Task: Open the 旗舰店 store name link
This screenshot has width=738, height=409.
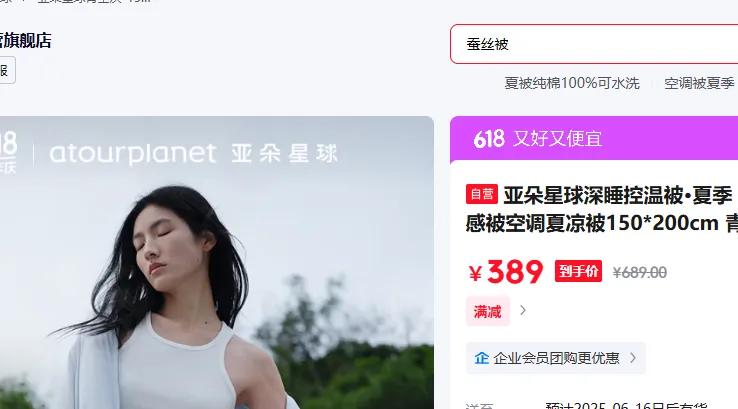Action: click(26, 40)
